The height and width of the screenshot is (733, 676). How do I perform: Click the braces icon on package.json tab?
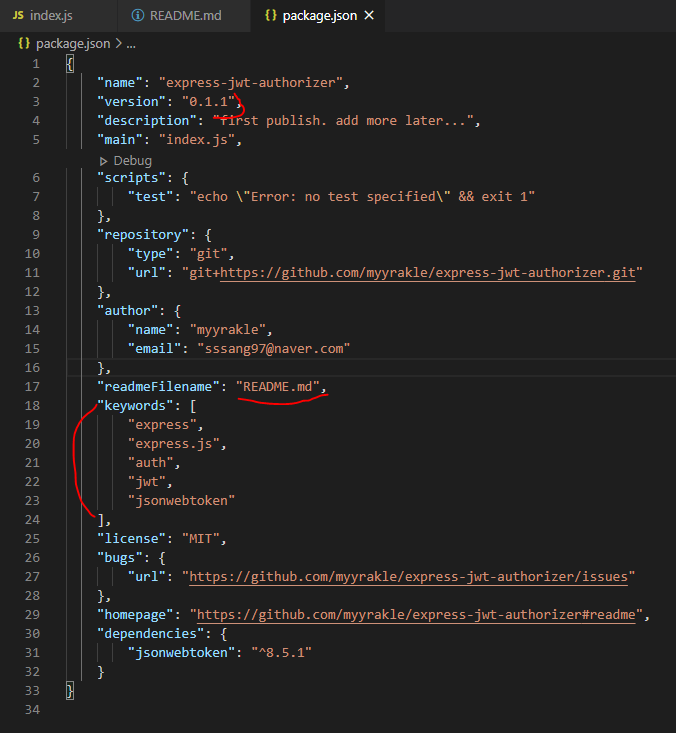[270, 16]
